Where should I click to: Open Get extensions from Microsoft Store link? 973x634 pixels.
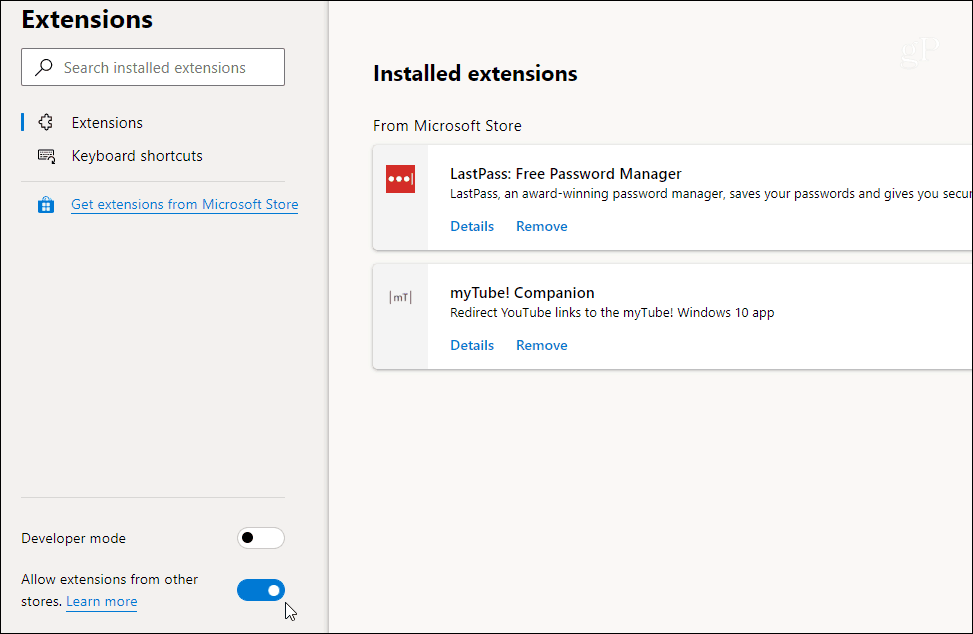click(x=184, y=205)
